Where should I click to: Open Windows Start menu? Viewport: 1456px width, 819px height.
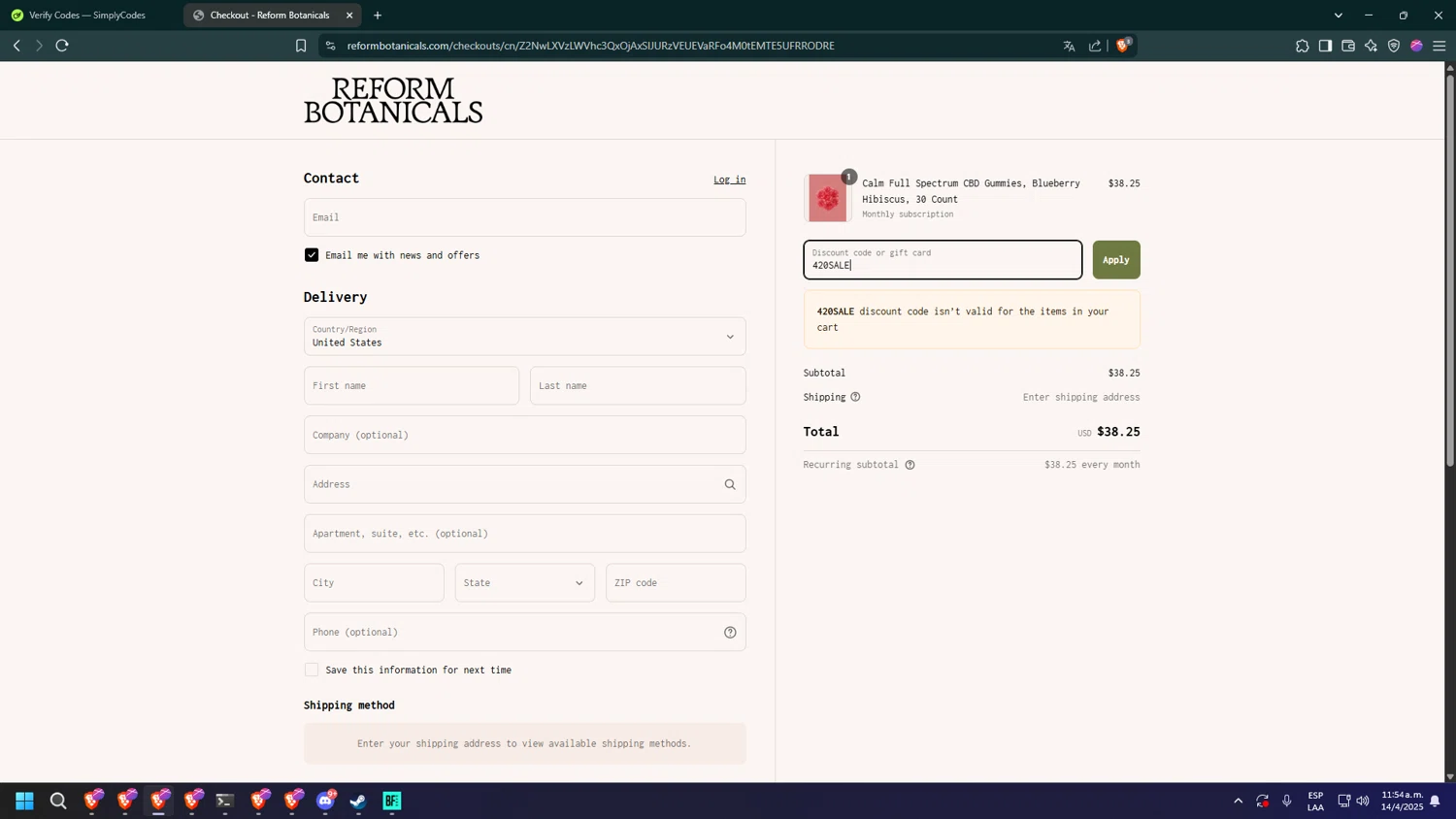point(24,801)
